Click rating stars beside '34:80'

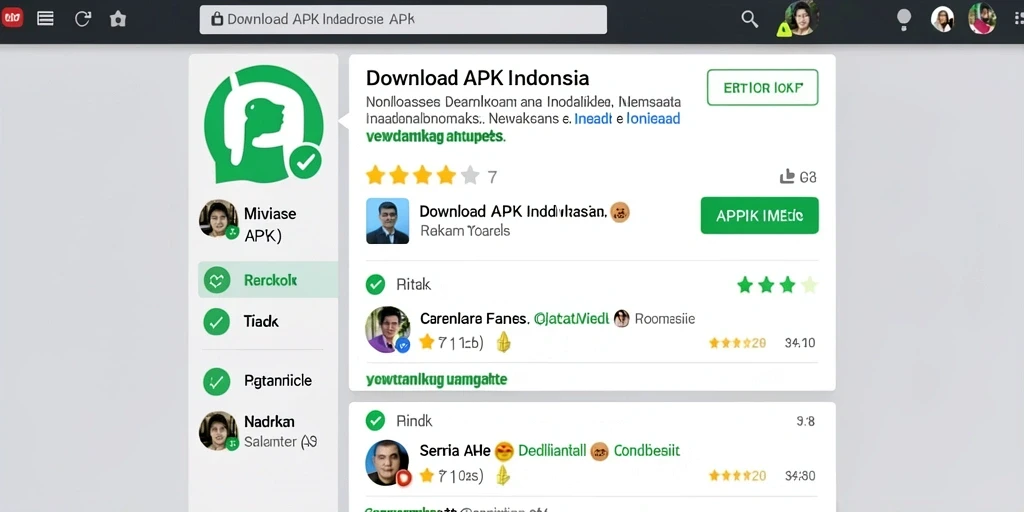coord(737,476)
